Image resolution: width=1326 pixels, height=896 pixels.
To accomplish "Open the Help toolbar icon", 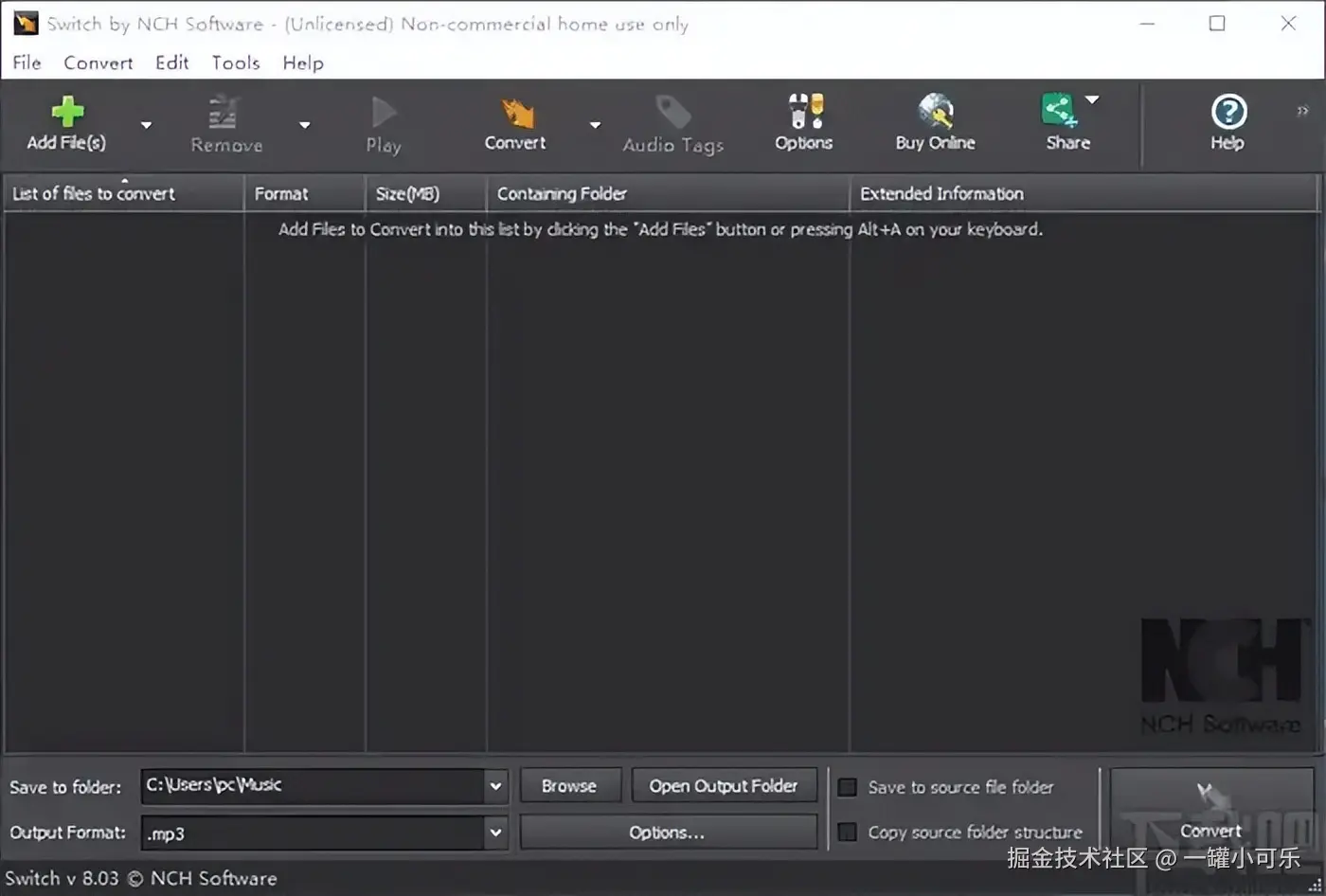I will 1228,112.
